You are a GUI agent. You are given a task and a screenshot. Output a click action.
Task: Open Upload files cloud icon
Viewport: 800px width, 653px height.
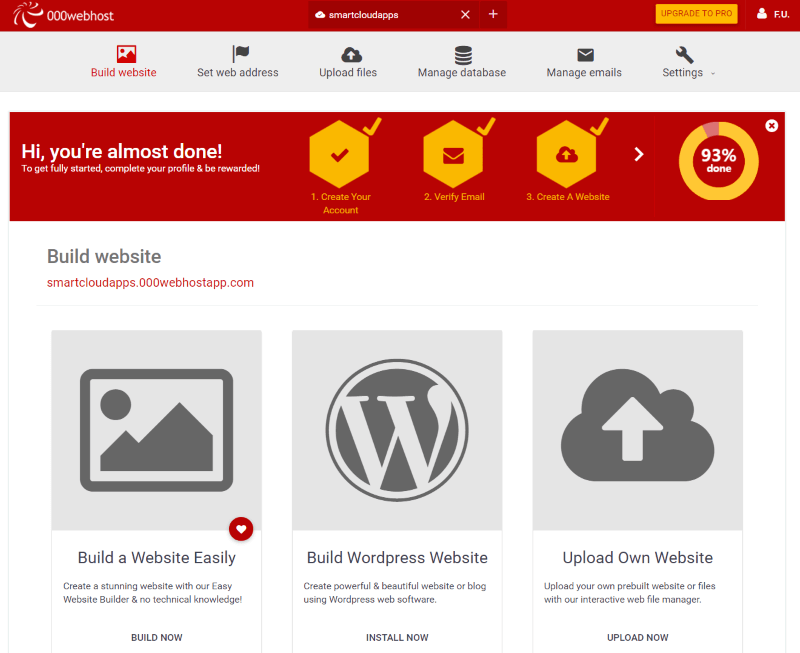click(351, 55)
